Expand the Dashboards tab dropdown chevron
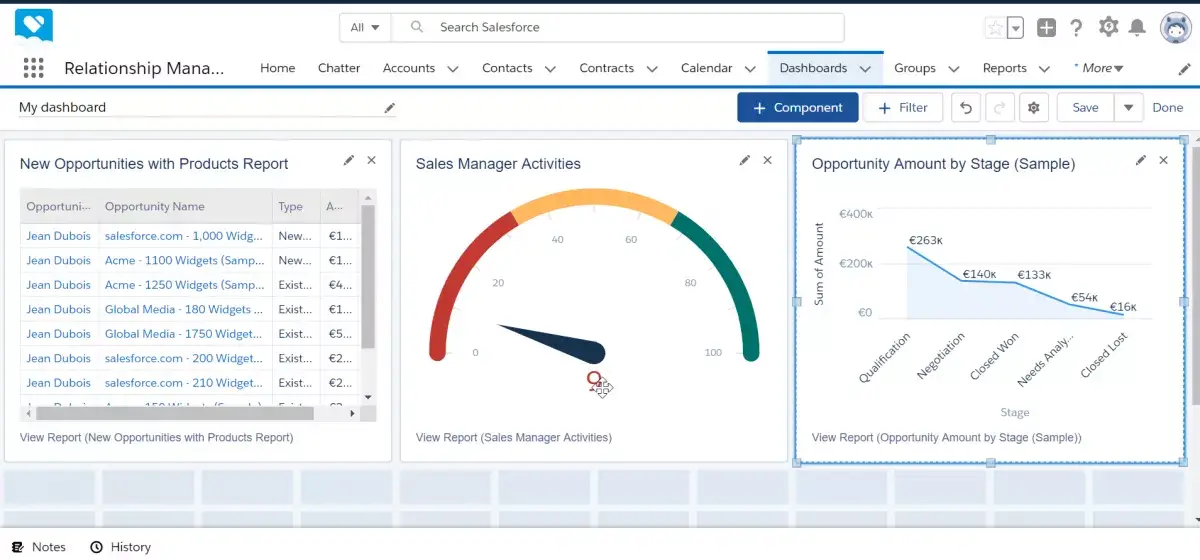Viewport: 1200px width, 560px height. point(865,69)
